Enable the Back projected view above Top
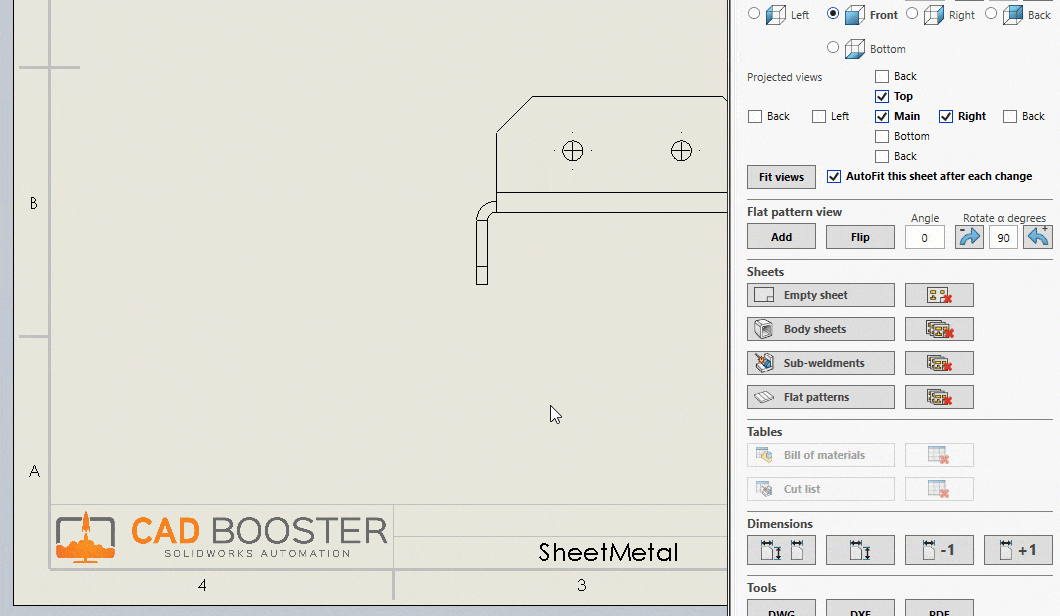Viewport: 1060px width, 616px height. (882, 76)
